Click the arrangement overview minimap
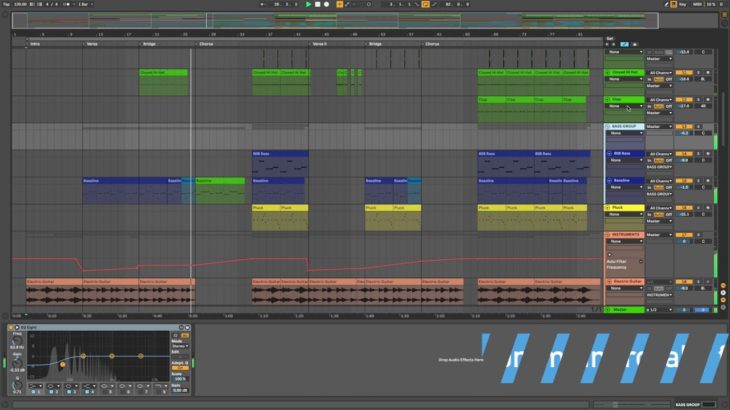730x410 pixels. click(x=335, y=20)
